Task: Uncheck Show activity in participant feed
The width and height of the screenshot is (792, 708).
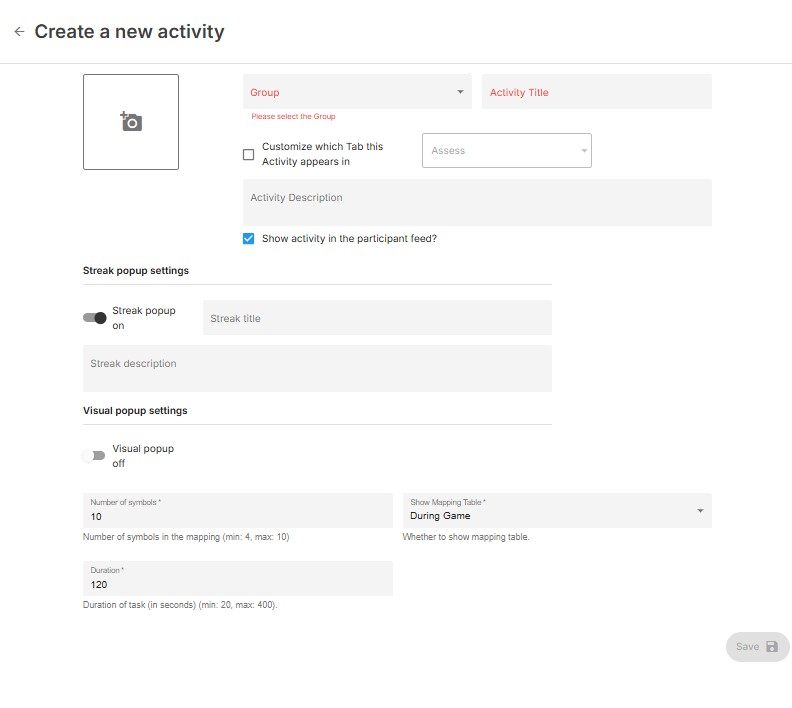Action: 249,239
